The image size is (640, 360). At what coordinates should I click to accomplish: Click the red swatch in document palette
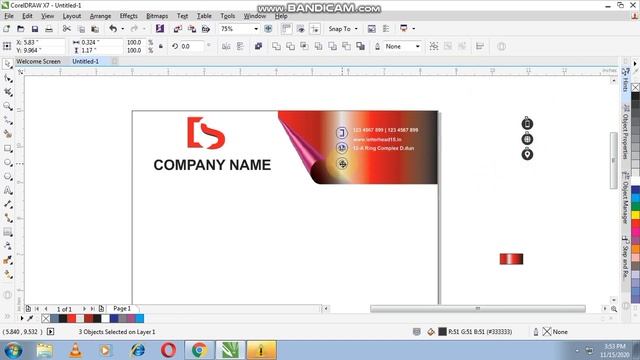71,318
